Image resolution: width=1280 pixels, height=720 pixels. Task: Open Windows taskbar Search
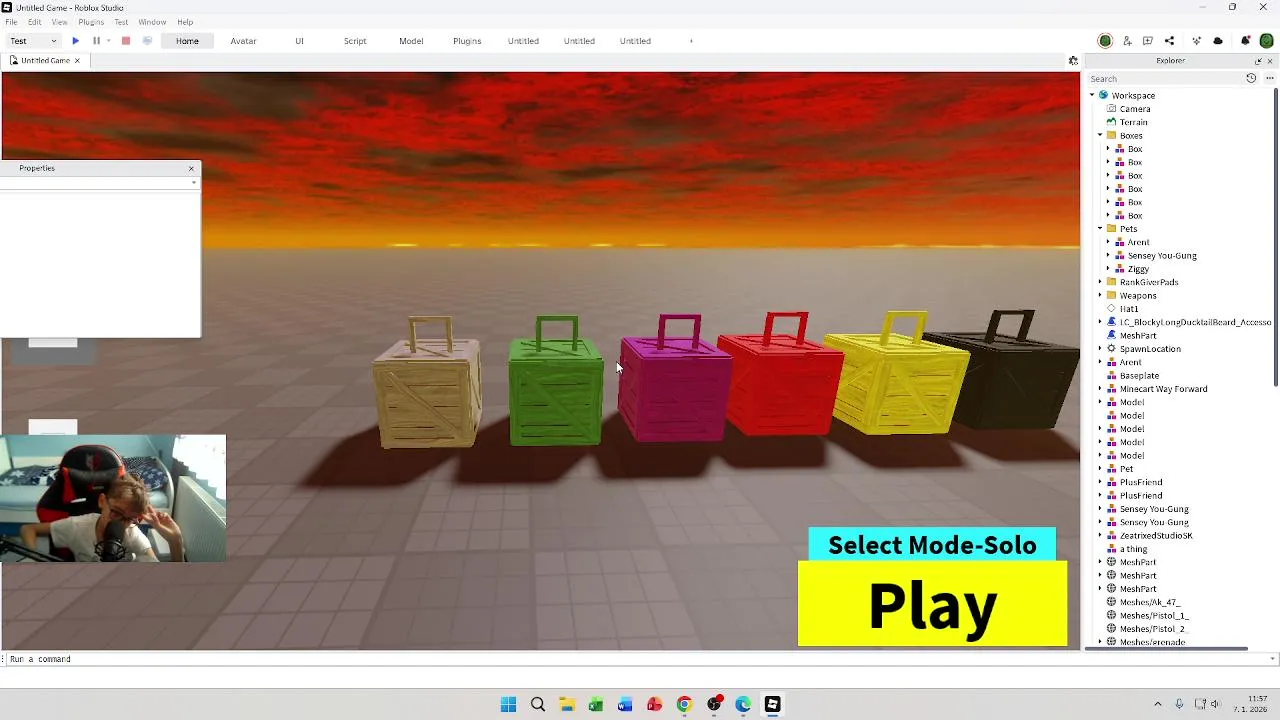coord(537,705)
